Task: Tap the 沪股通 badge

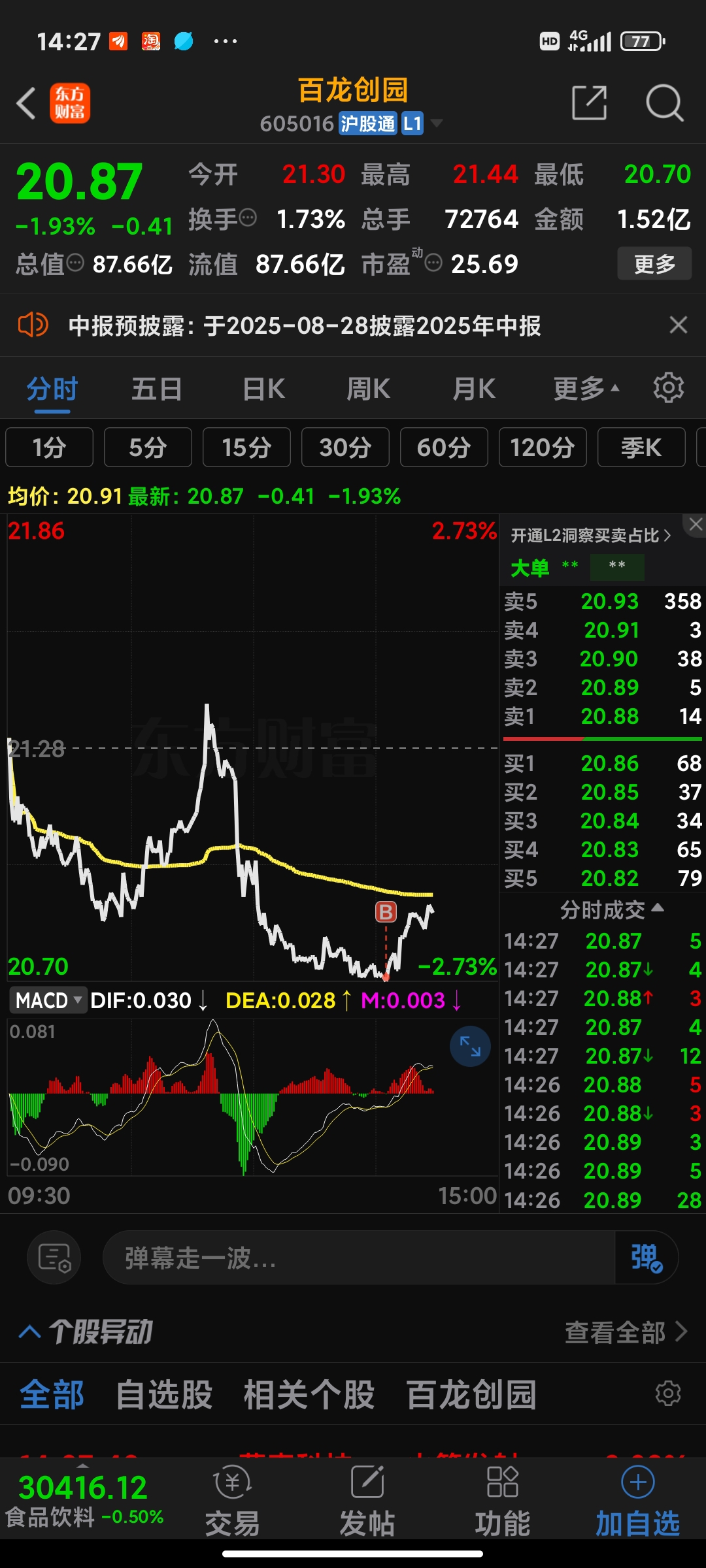Action: 368,123
